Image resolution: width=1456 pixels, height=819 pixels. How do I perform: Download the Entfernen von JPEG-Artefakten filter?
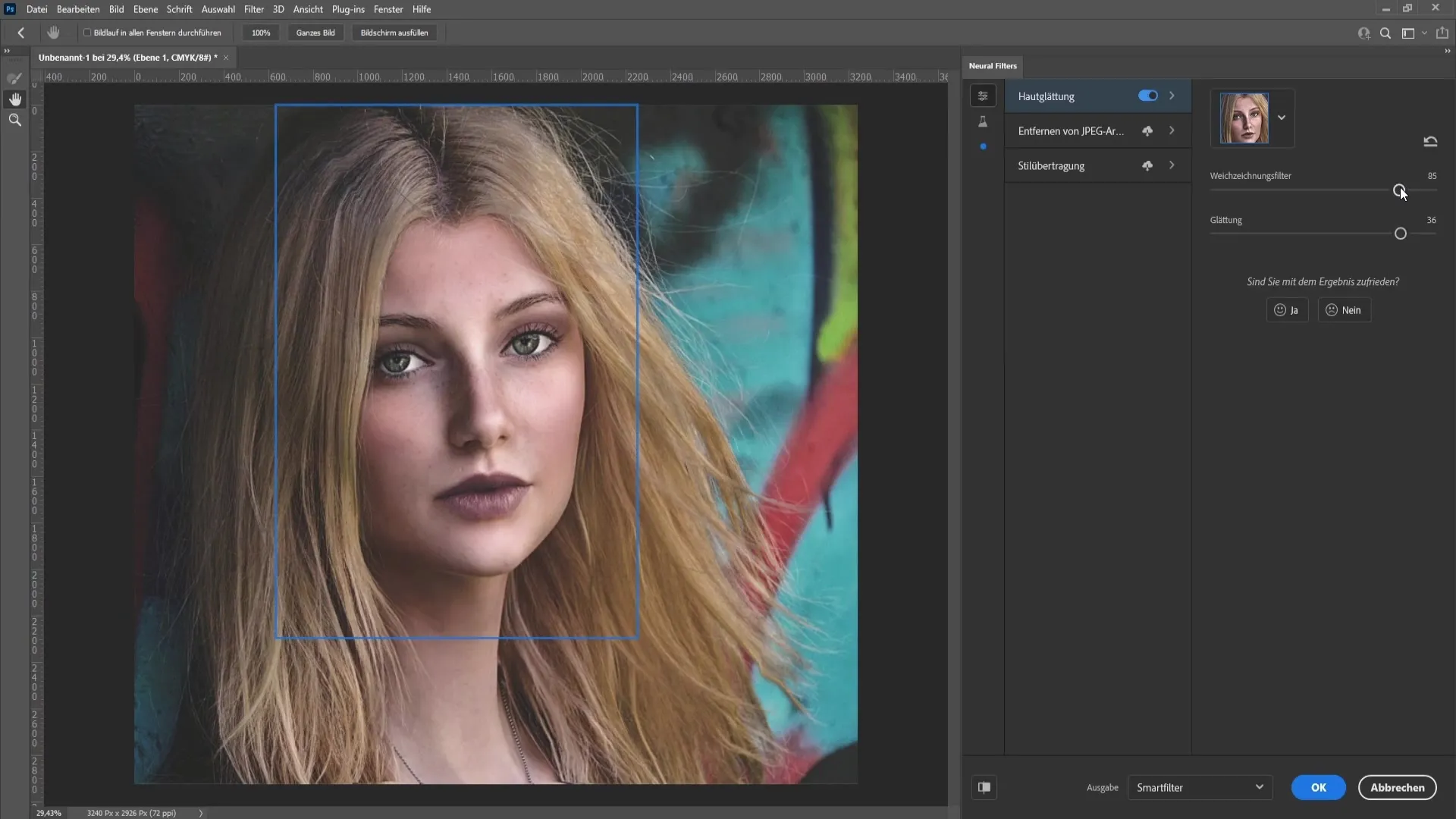click(x=1147, y=131)
